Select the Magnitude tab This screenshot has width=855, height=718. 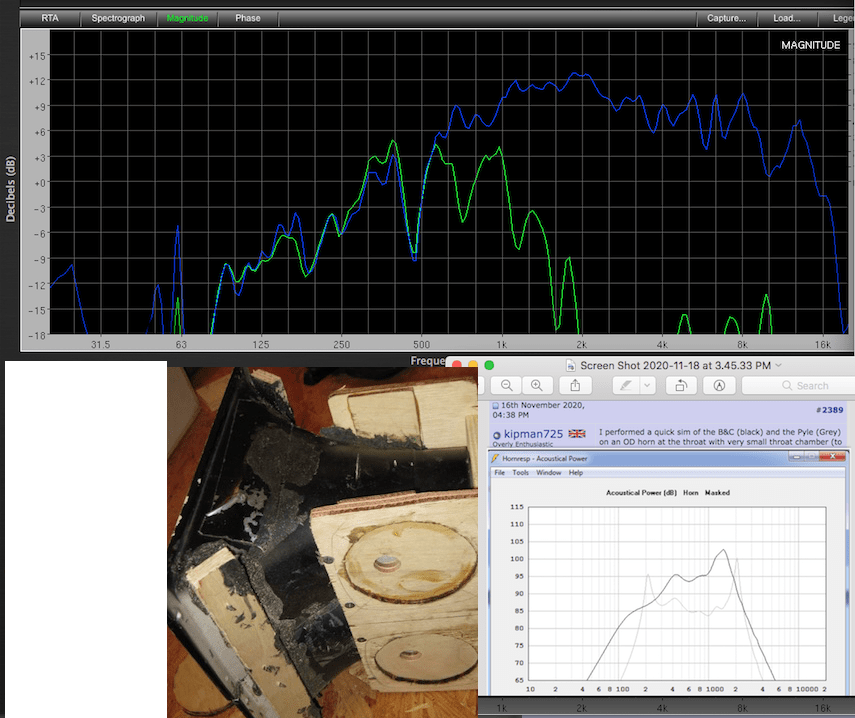(188, 18)
